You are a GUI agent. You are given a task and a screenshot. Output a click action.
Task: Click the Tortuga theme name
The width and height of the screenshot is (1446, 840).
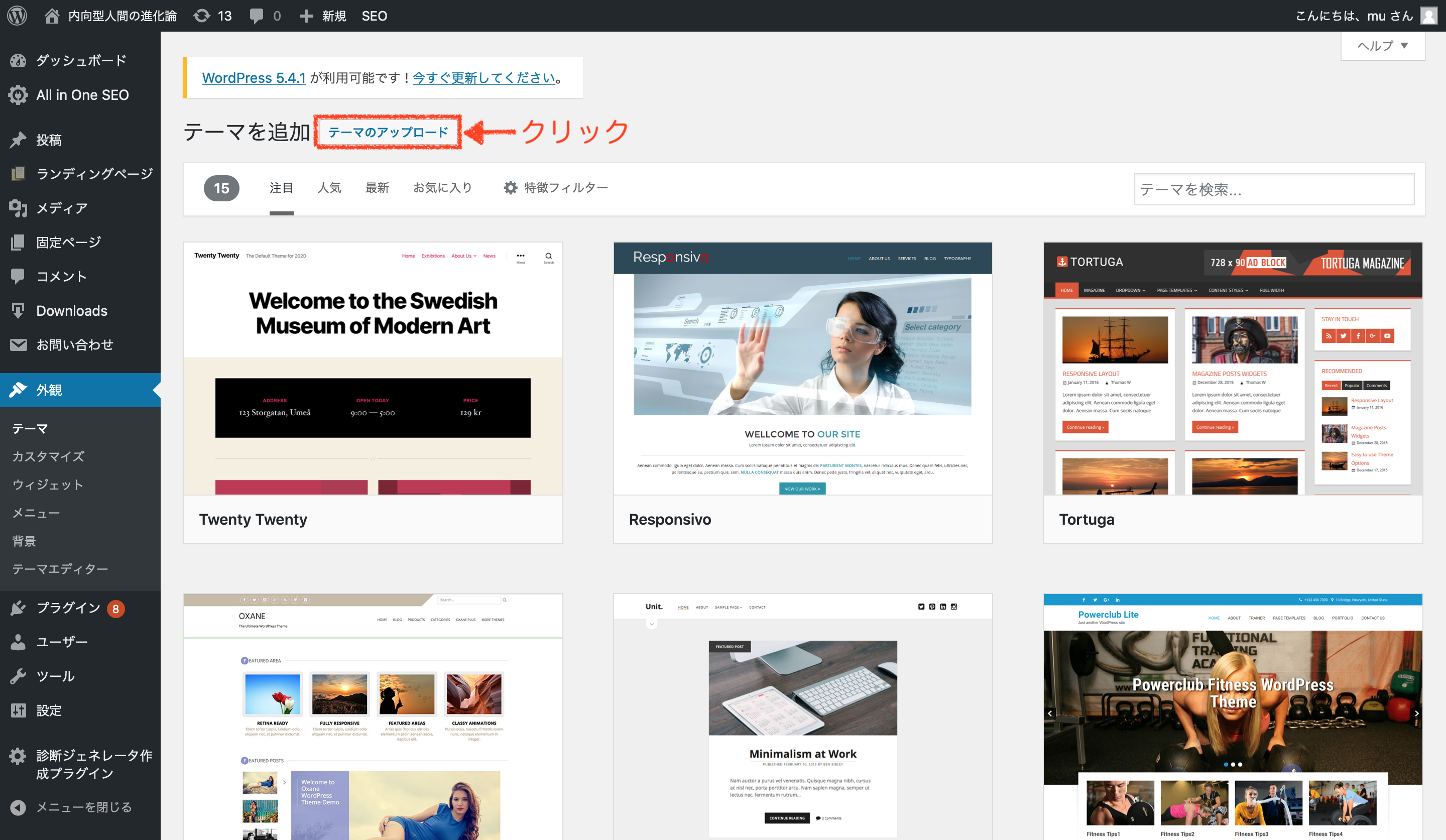coord(1087,519)
